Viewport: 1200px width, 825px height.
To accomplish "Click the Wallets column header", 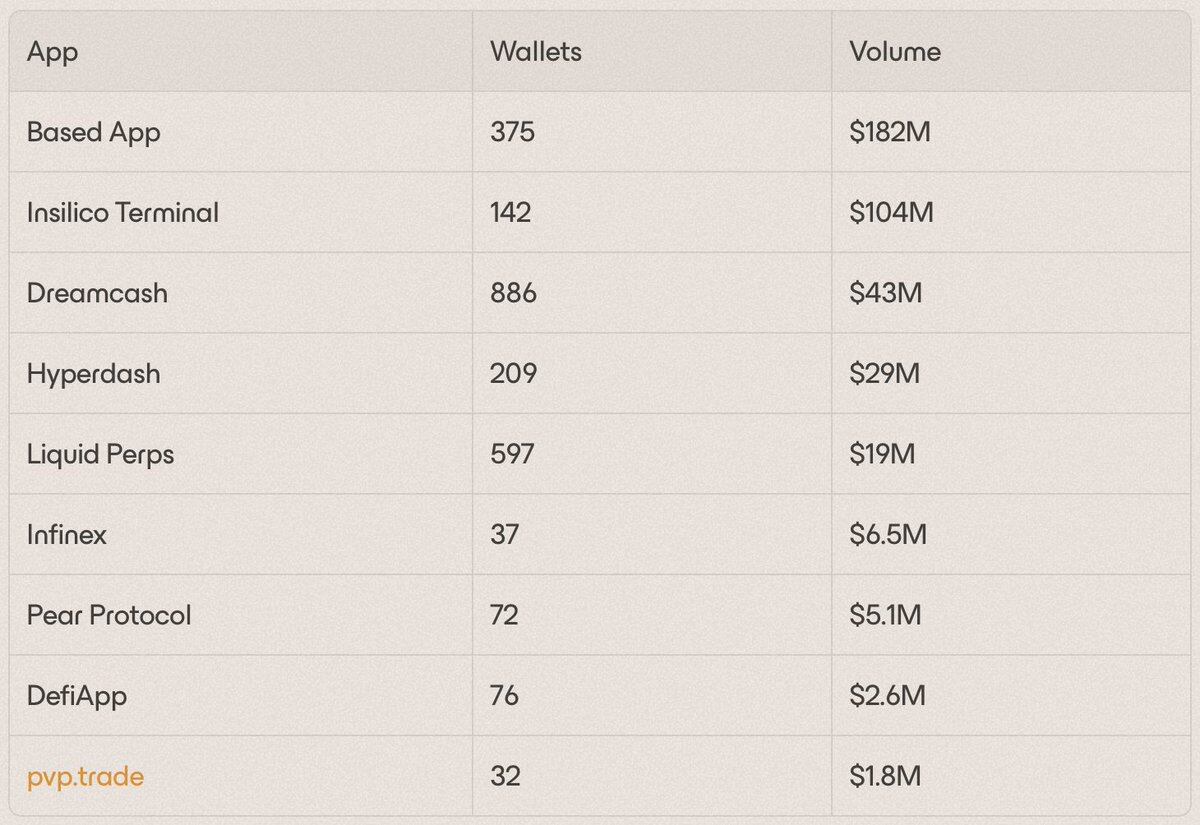I will [535, 52].
